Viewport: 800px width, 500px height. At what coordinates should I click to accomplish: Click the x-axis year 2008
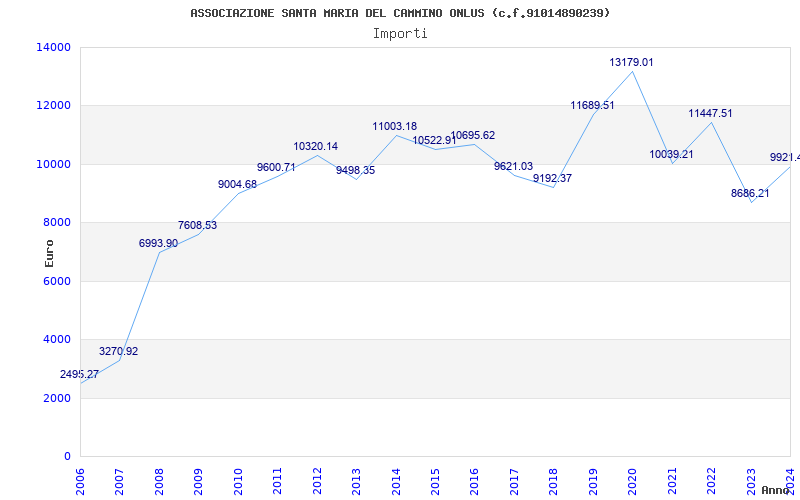(159, 481)
